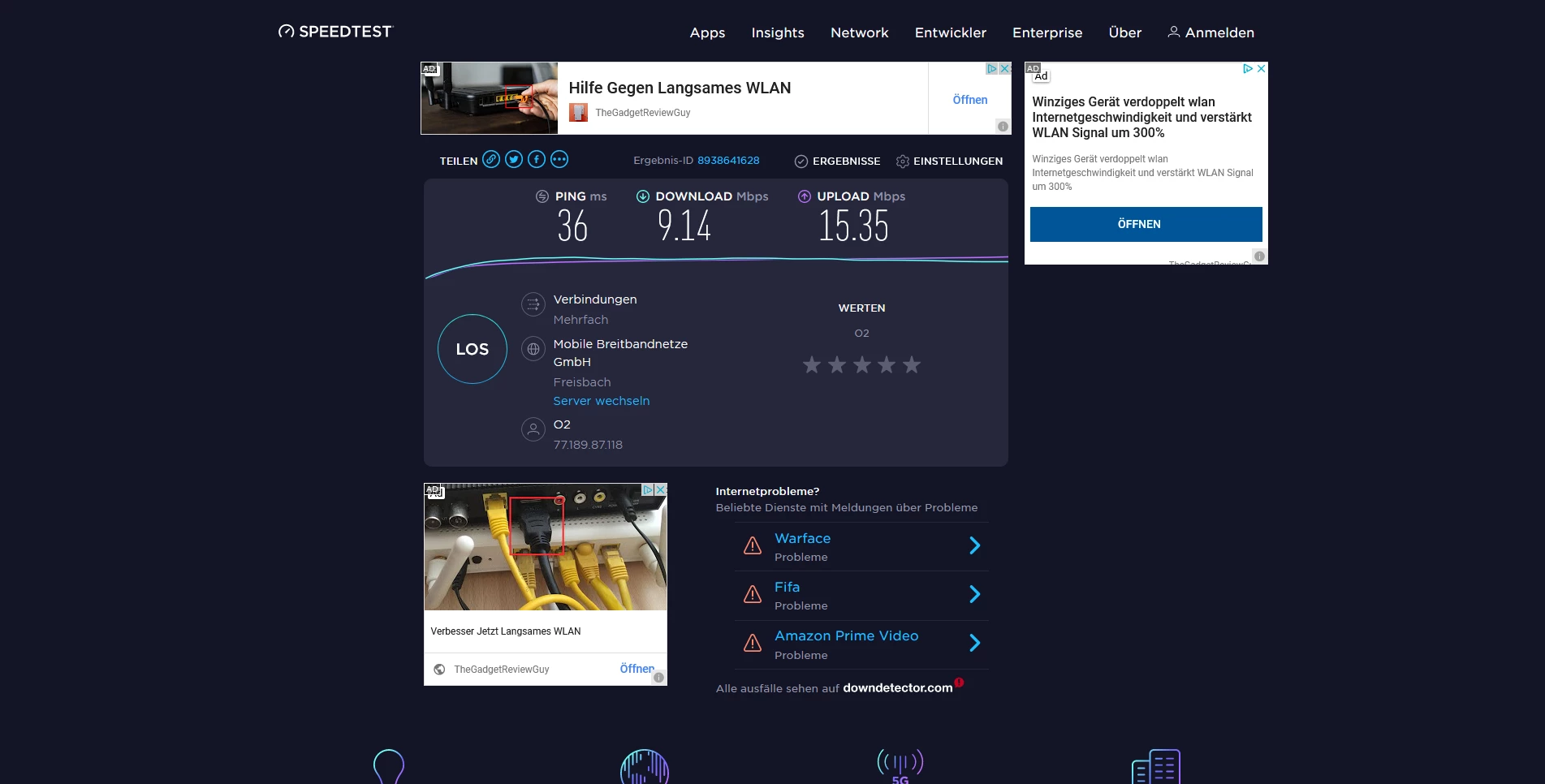
Task: Rate O2 with one star
Action: click(x=812, y=365)
